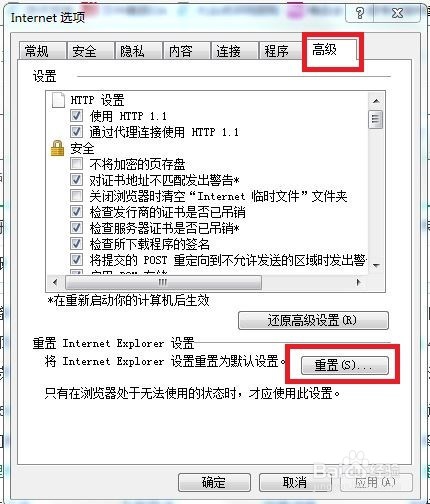Click the horizontal scroll left arrow

click(x=55, y=282)
